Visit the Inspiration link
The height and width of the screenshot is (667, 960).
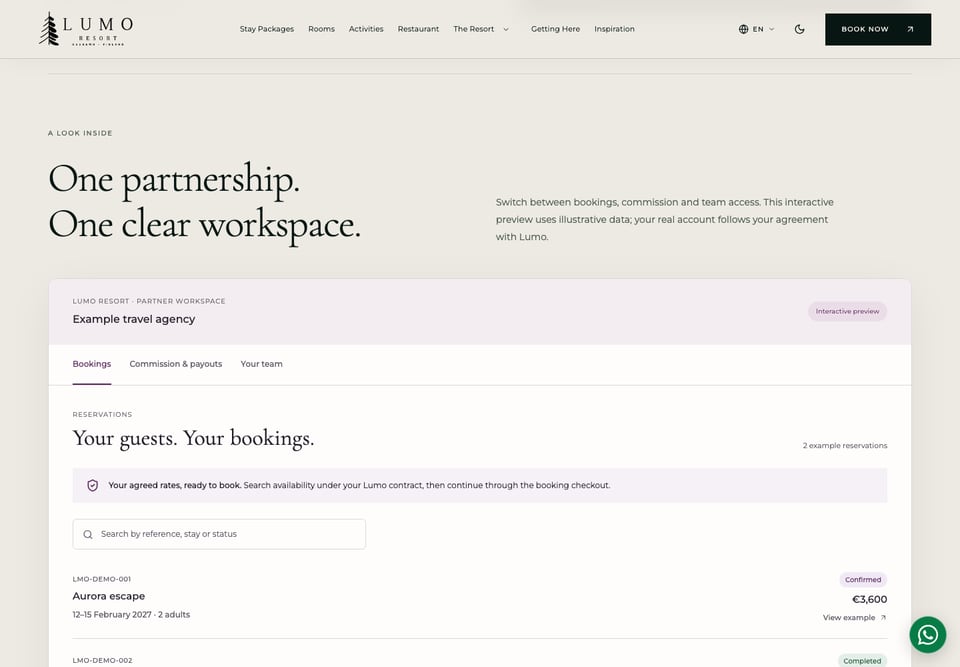click(614, 29)
